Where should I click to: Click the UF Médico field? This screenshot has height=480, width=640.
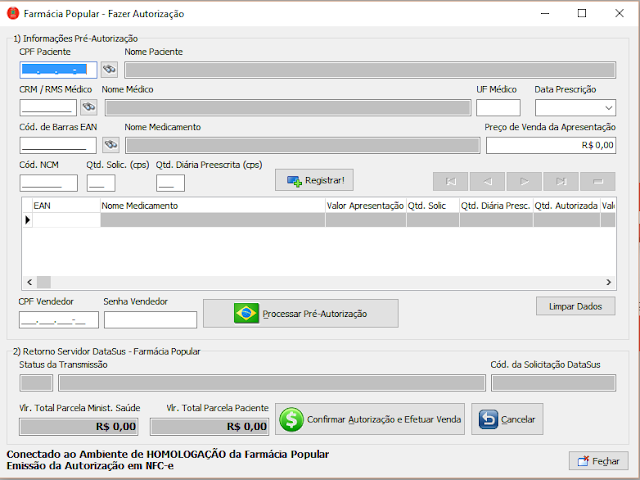(498, 107)
